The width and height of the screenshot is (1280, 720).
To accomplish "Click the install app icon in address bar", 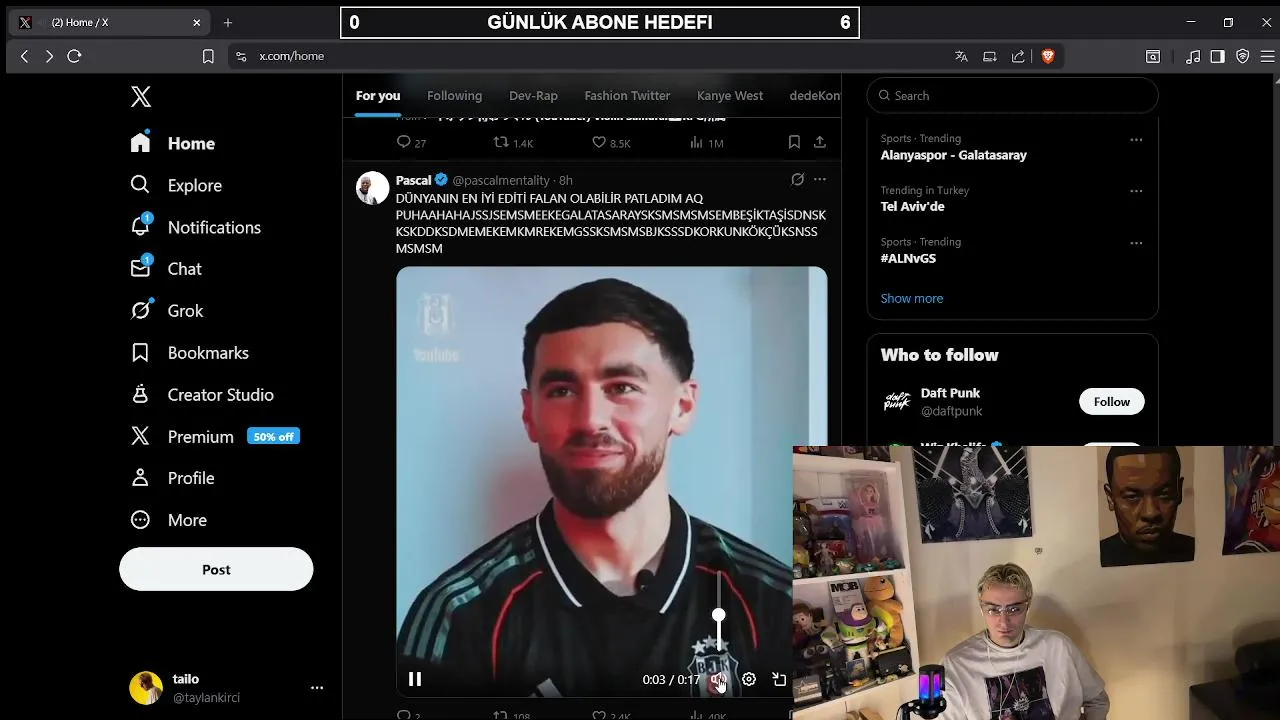I will 990,57.
